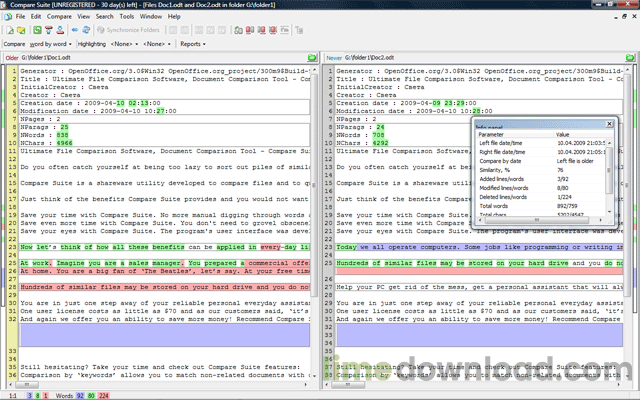The image size is (640, 400).
Task: Click the Synchronize Folders button
Action: point(129,30)
